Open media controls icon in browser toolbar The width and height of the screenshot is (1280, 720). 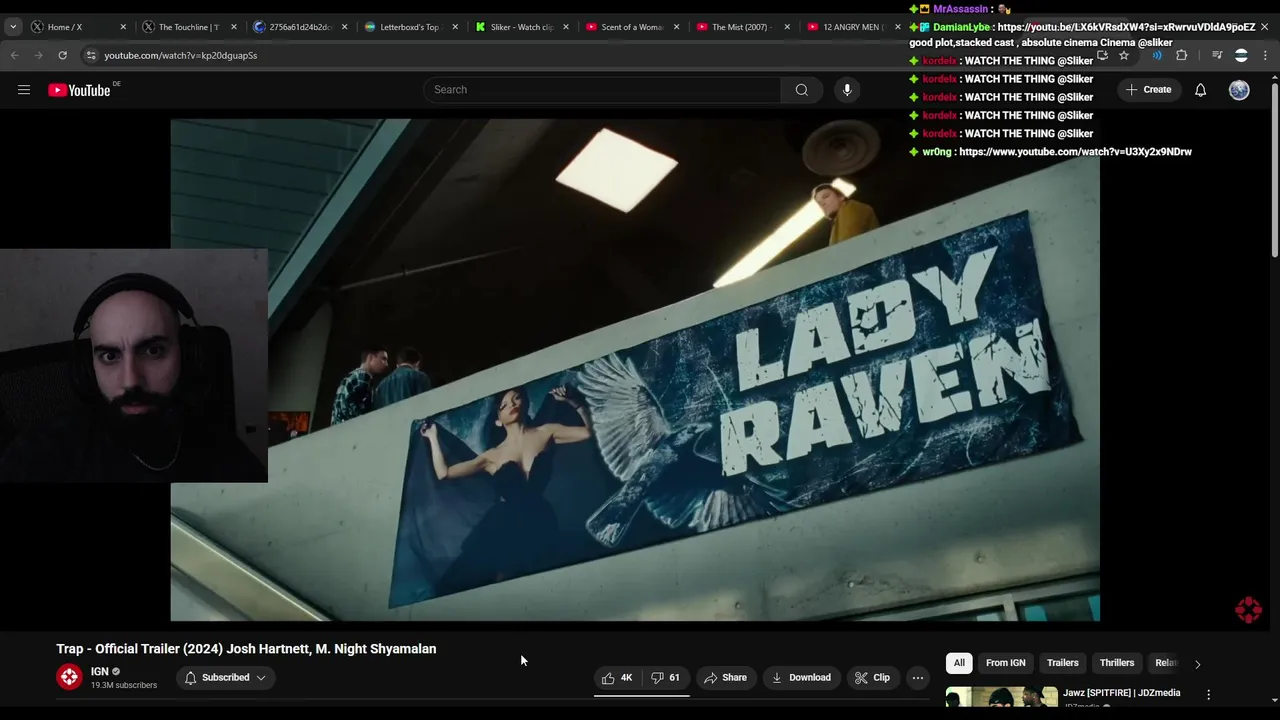pyautogui.click(x=1217, y=55)
